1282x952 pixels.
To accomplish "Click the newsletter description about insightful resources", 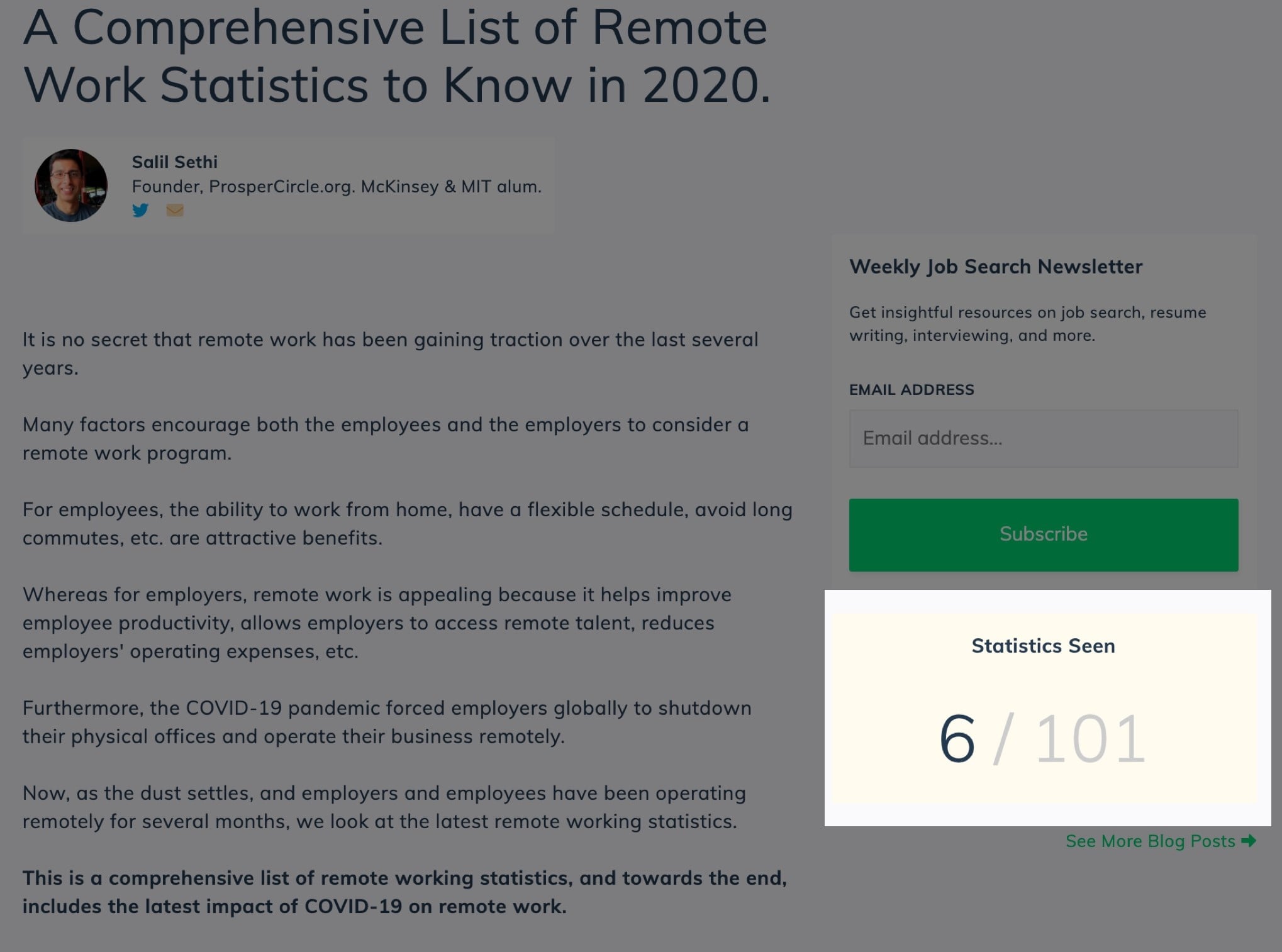I will tap(1028, 324).
